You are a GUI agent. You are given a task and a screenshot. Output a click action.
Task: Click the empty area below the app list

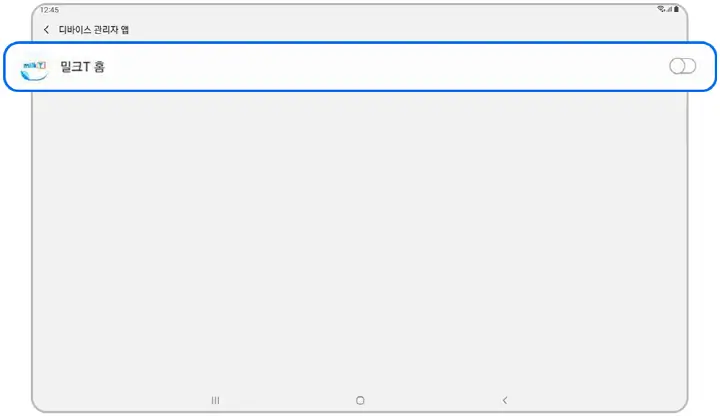360,239
